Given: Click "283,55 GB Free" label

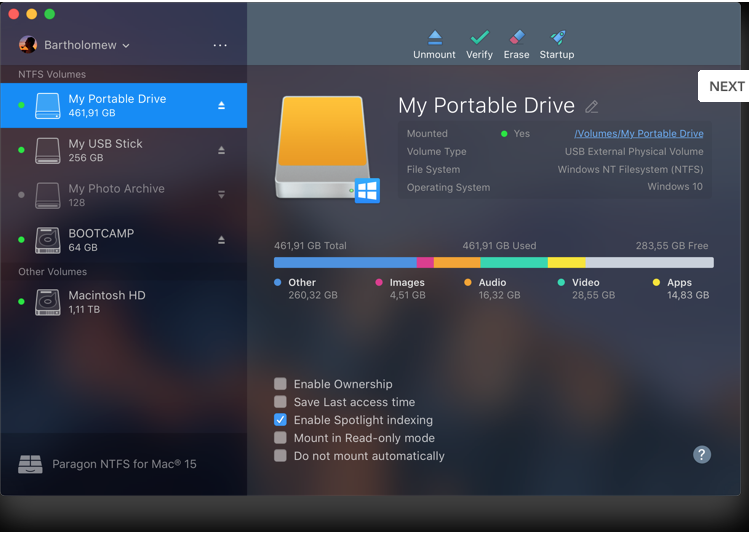Looking at the screenshot, I should click(672, 245).
